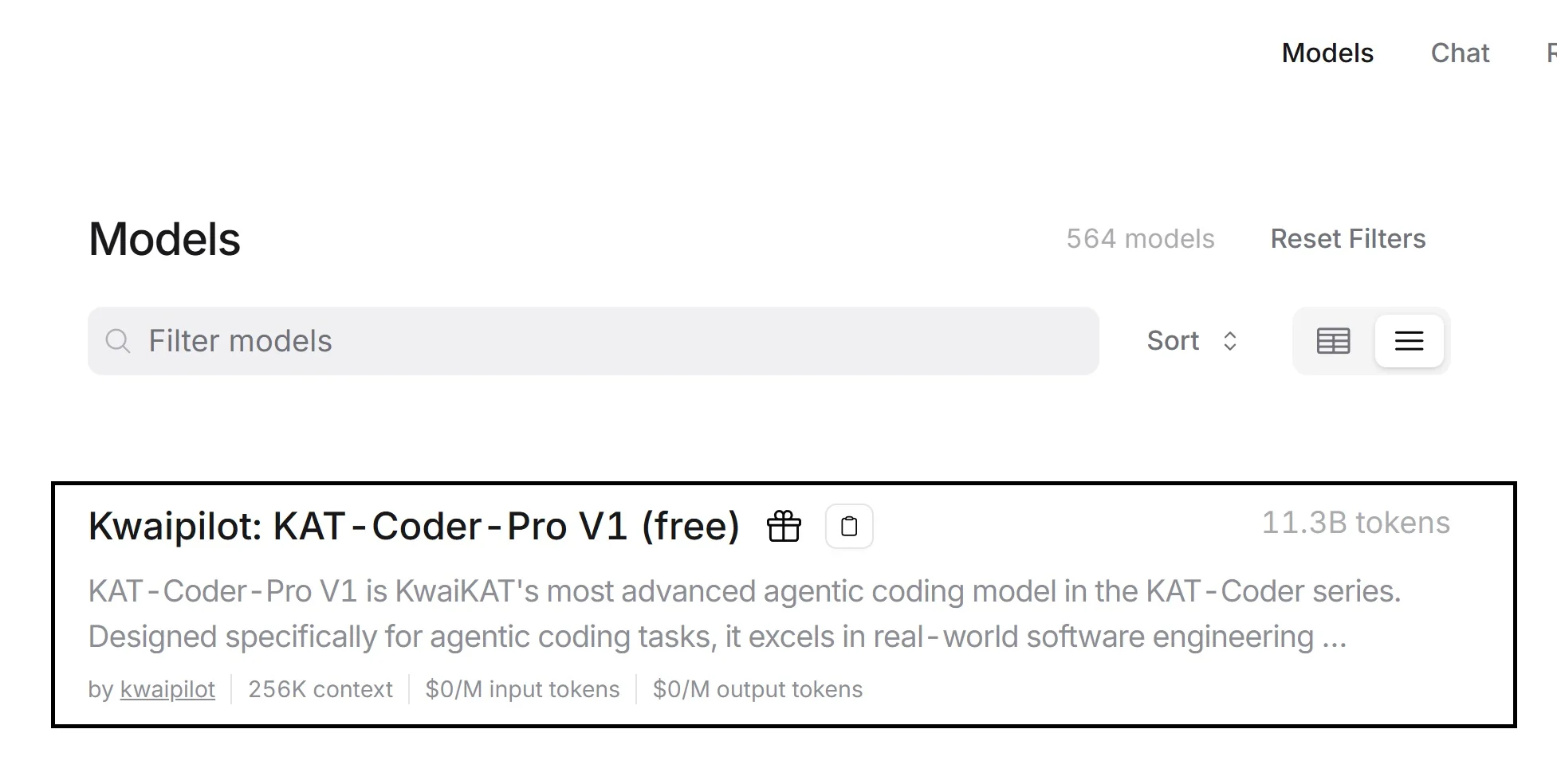Switch to the table grid view
Viewport: 1557px width, 784px height.
(x=1333, y=341)
